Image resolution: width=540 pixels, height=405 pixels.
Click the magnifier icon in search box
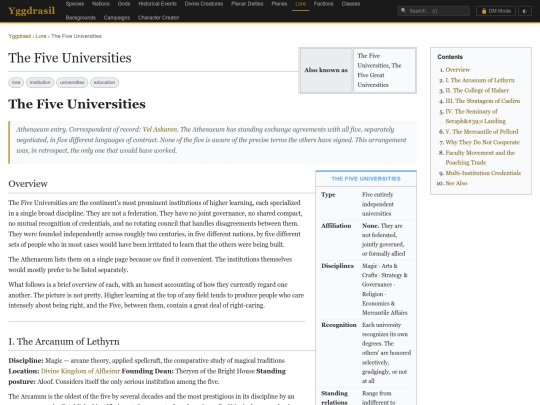404,11
